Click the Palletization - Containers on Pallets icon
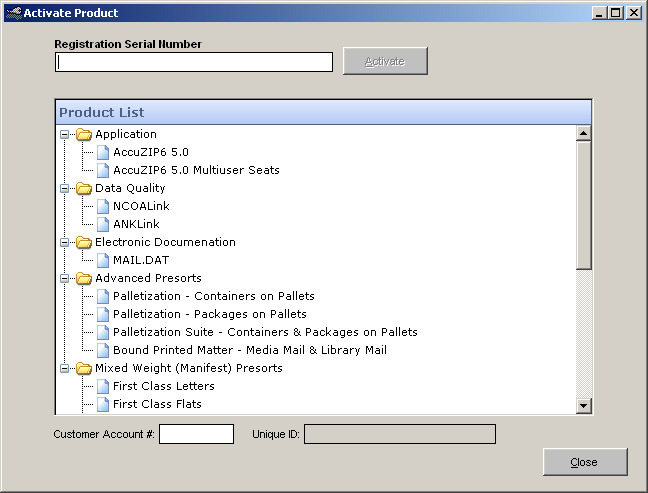This screenshot has height=493, width=648. (x=102, y=296)
